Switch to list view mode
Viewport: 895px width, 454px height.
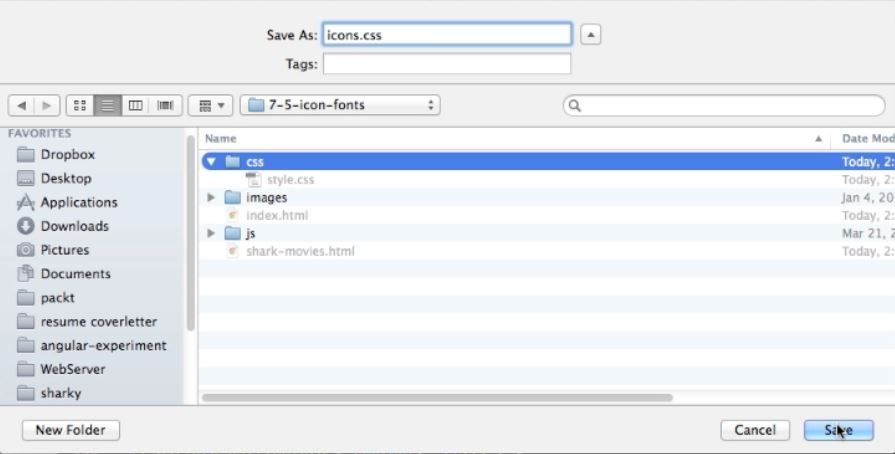(105, 105)
